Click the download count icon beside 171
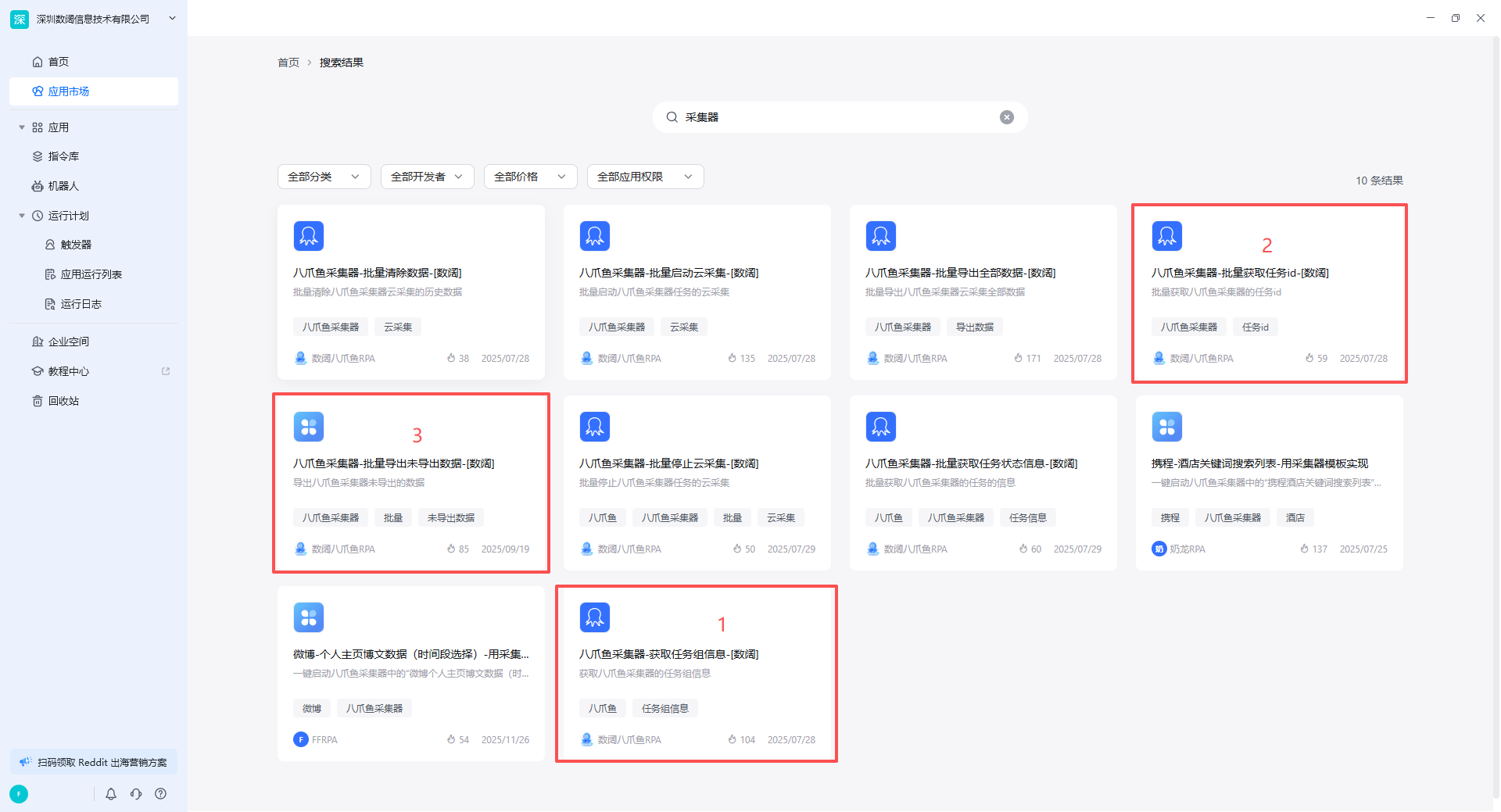Screen dimensions: 1501x812 tap(1019, 358)
